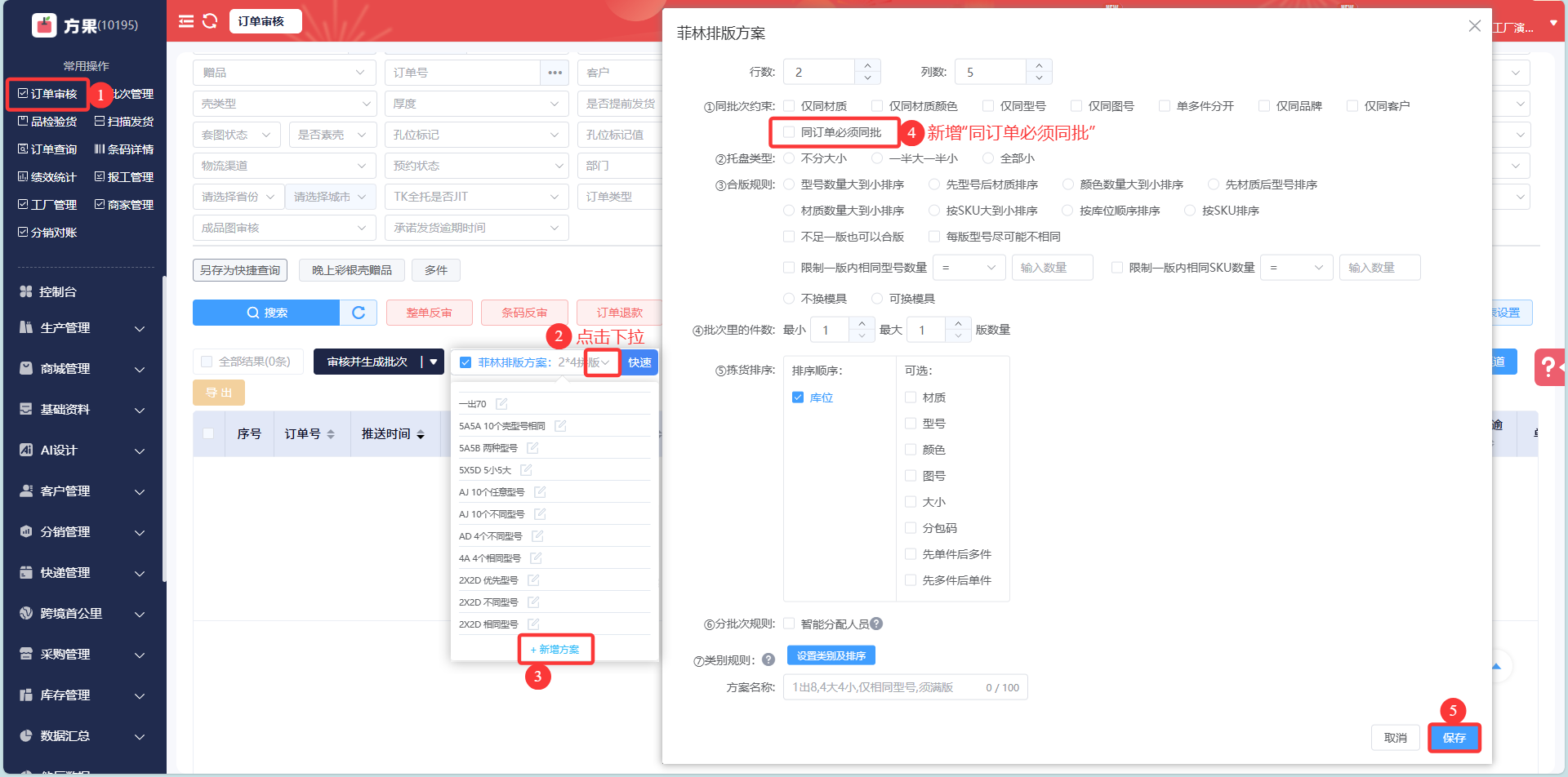Cancel the 菲林排版方案 dialog
The width and height of the screenshot is (1568, 777).
[1396, 738]
